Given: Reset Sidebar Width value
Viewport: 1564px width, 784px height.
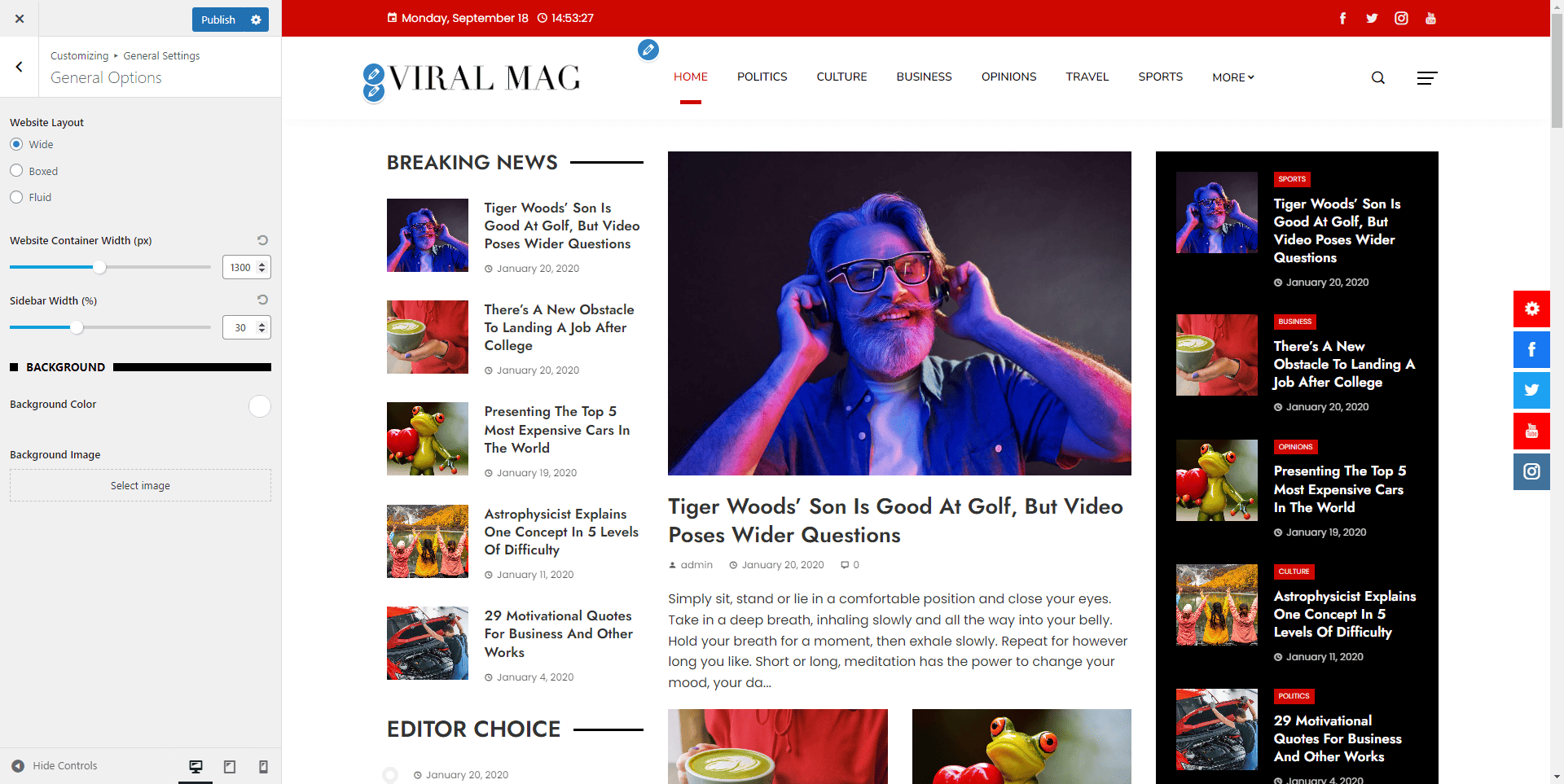Looking at the screenshot, I should coord(262,300).
